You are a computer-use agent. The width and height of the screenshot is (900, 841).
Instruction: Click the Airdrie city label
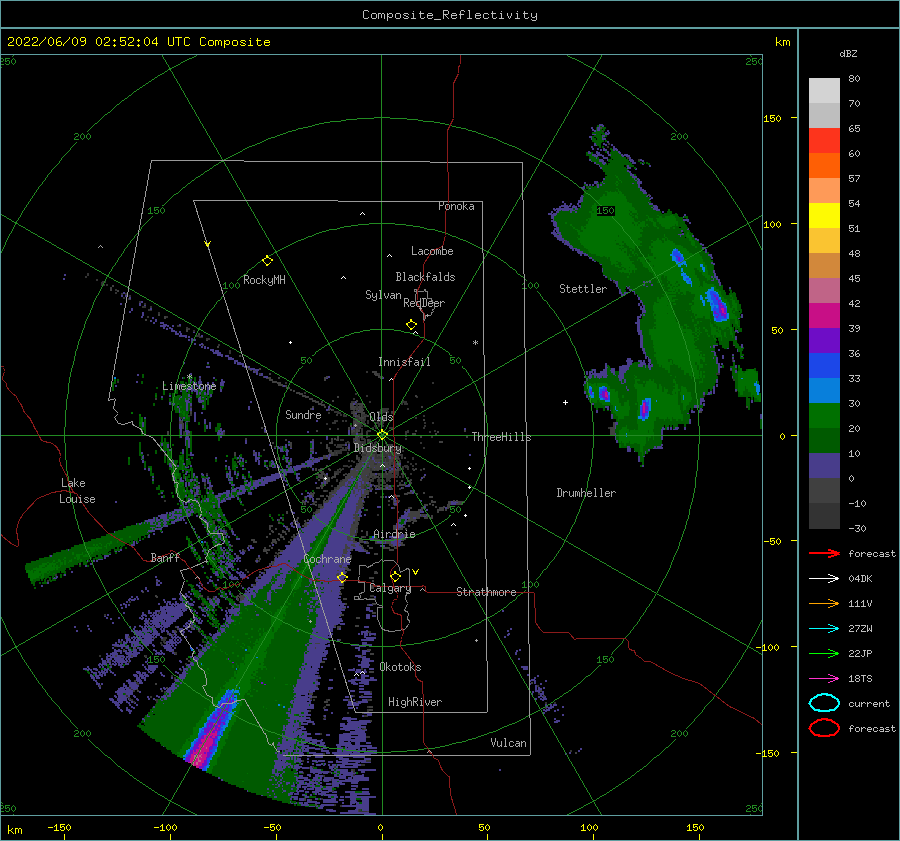tap(394, 534)
